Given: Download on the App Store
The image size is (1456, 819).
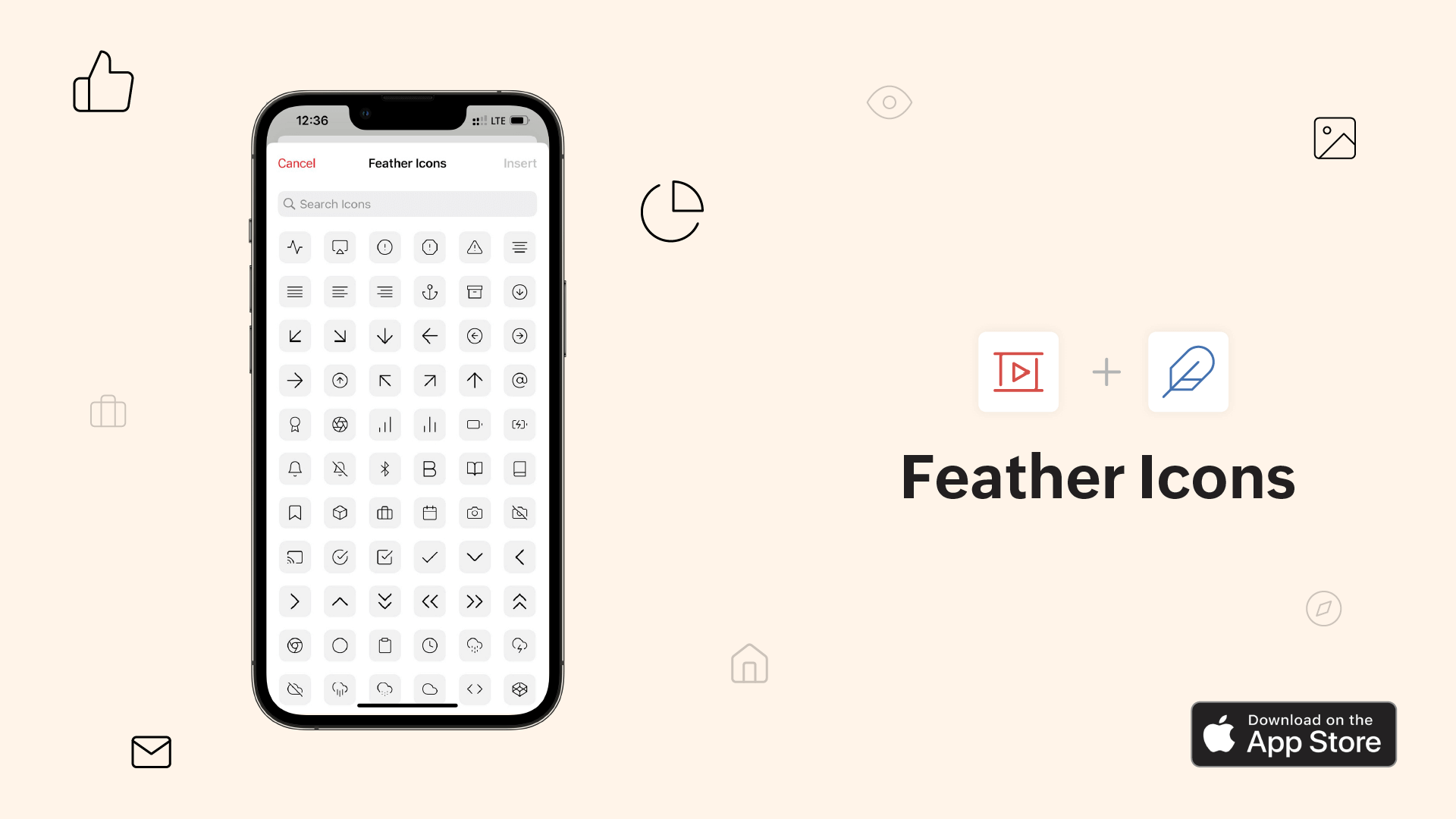Looking at the screenshot, I should click(x=1294, y=734).
